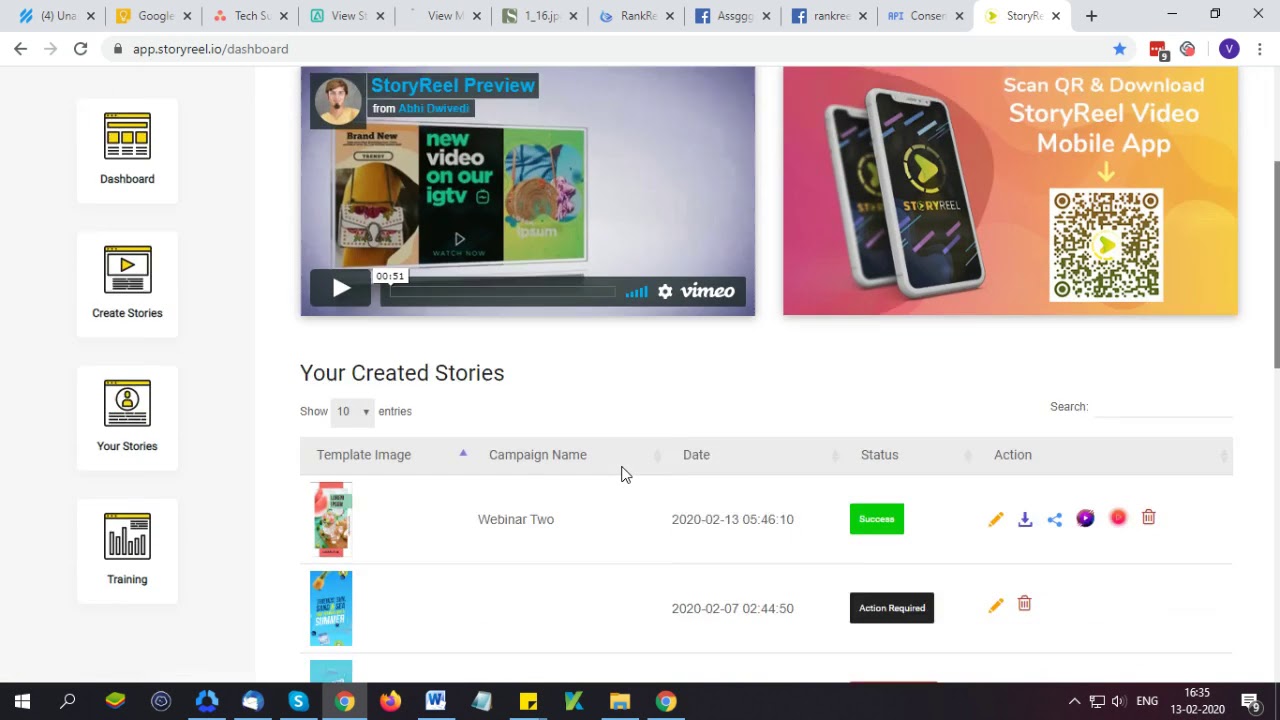The height and width of the screenshot is (720, 1280).
Task: Delete the Webinar Two story (trash icon)
Action: click(x=1149, y=517)
